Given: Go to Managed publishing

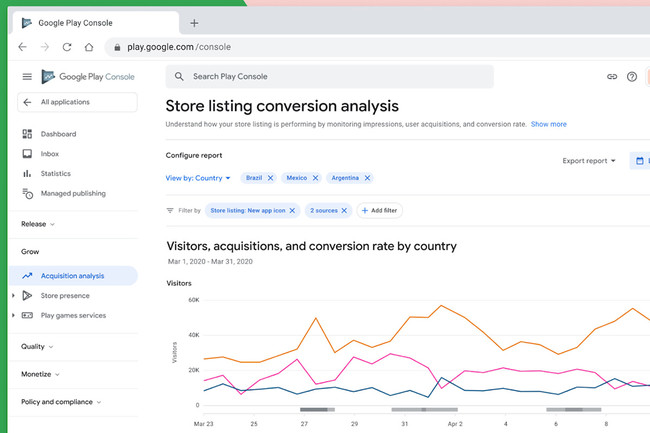Looking at the screenshot, I should click(x=73, y=194).
